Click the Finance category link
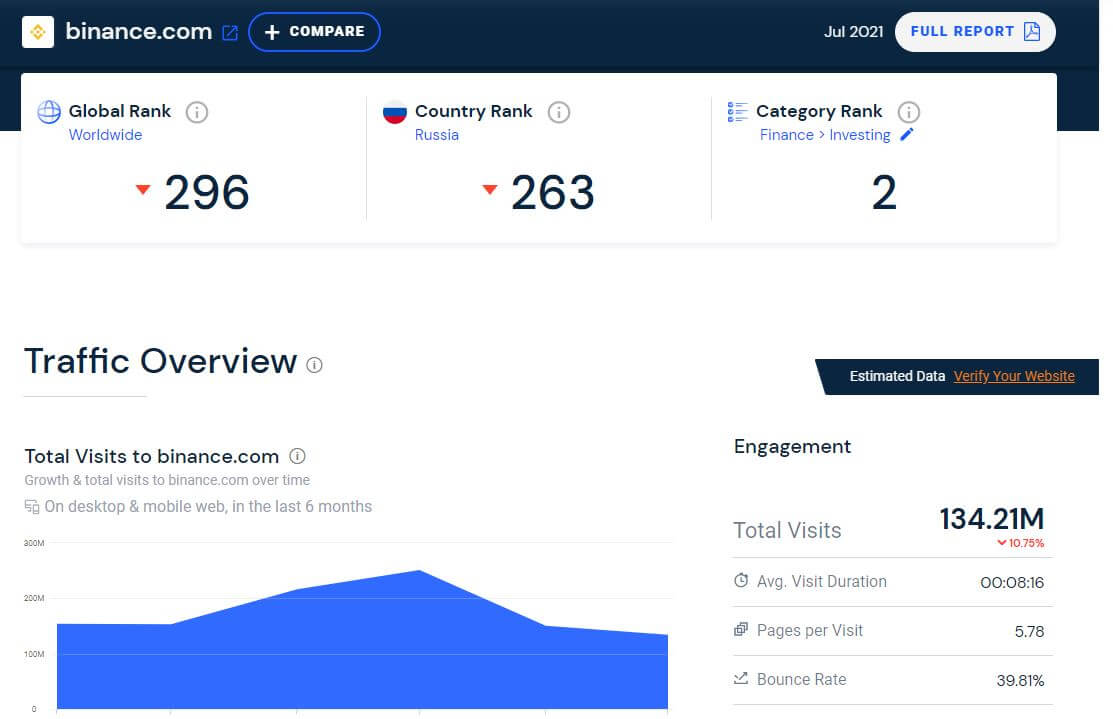Image resolution: width=1113 pixels, height=719 pixels. pyautogui.click(x=786, y=135)
